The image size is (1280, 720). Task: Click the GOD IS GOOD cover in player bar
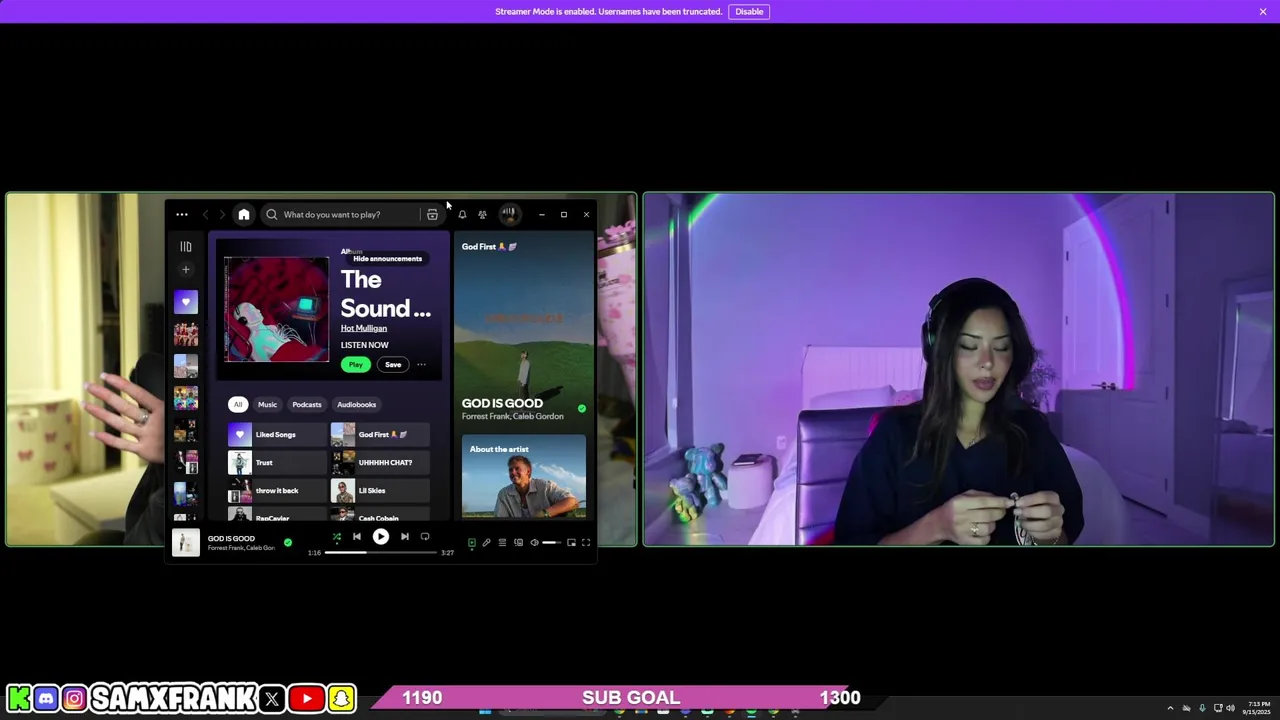pos(185,543)
